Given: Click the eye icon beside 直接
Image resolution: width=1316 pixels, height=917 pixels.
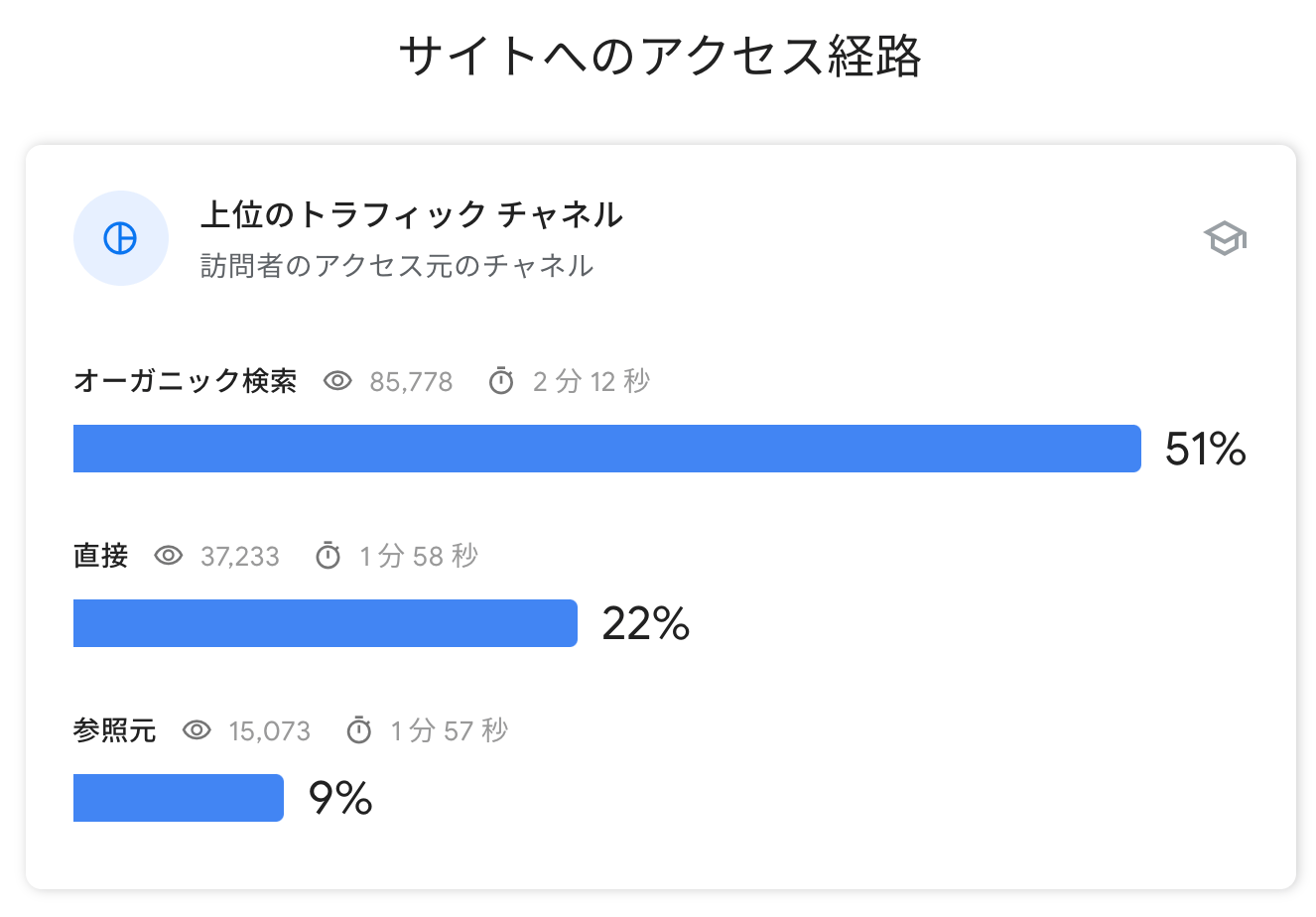Looking at the screenshot, I should coord(169,556).
